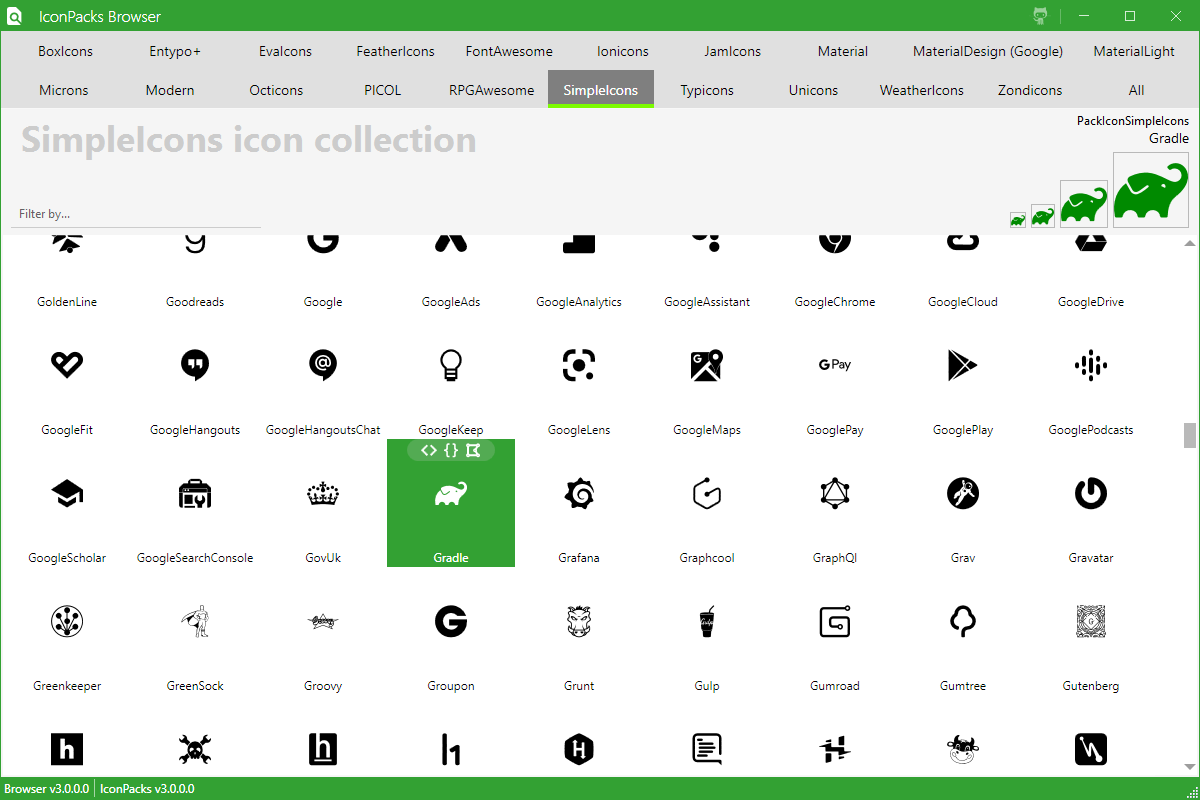Click the vertical scrollbar thumb

pyautogui.click(x=1189, y=435)
